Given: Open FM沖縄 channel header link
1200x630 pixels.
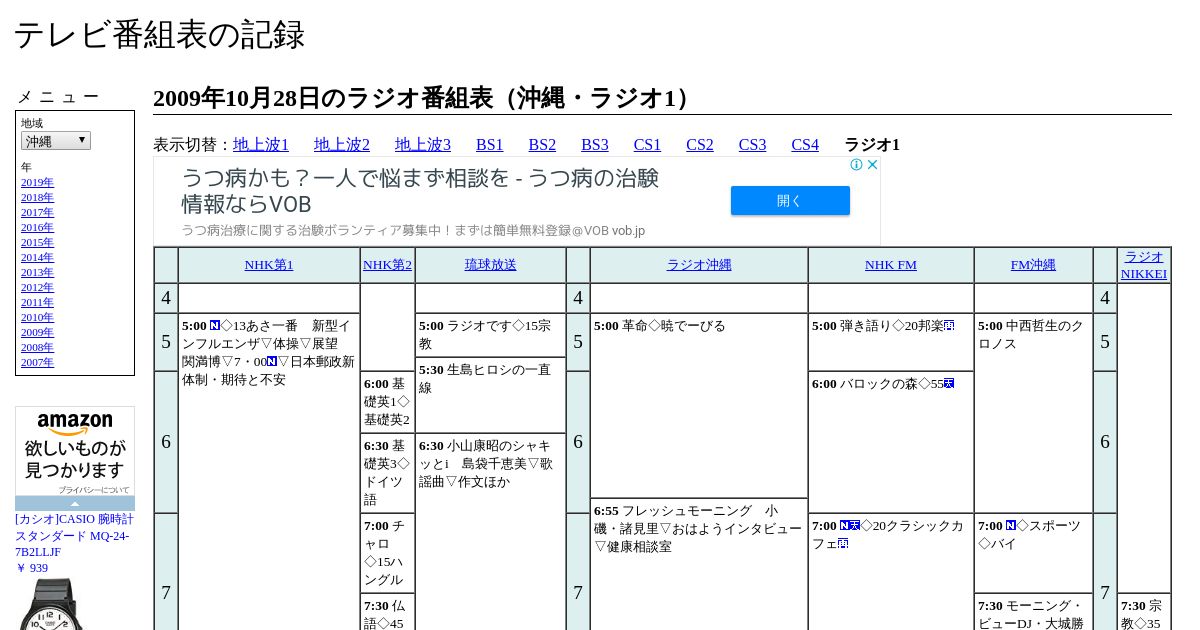Looking at the screenshot, I should [x=1033, y=265].
